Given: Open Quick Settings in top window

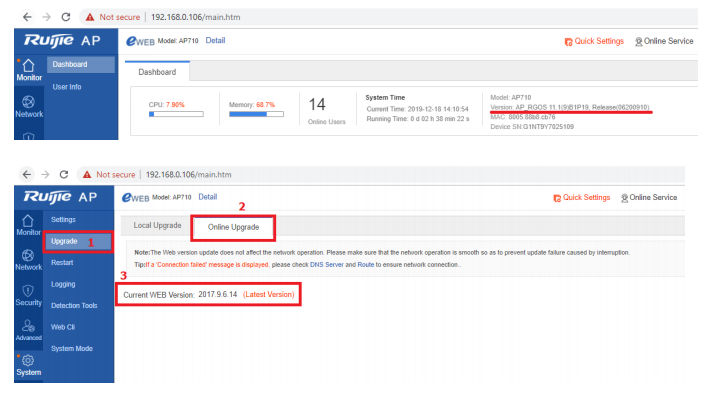Looking at the screenshot, I should pyautogui.click(x=594, y=41).
